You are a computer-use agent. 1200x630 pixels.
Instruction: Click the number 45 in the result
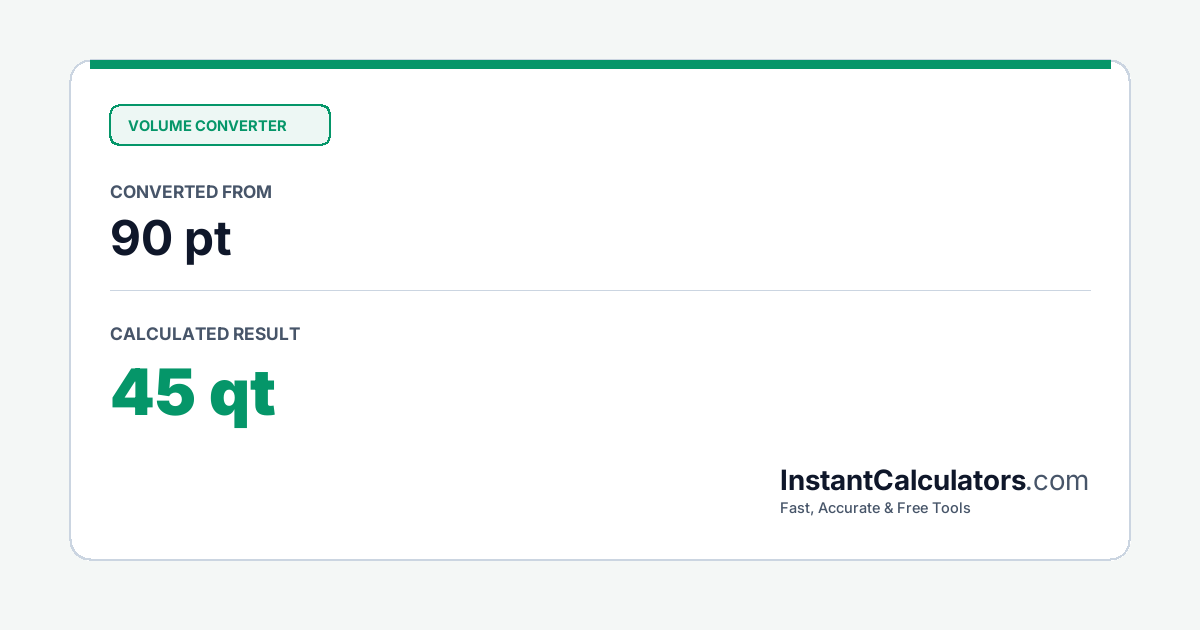point(153,391)
